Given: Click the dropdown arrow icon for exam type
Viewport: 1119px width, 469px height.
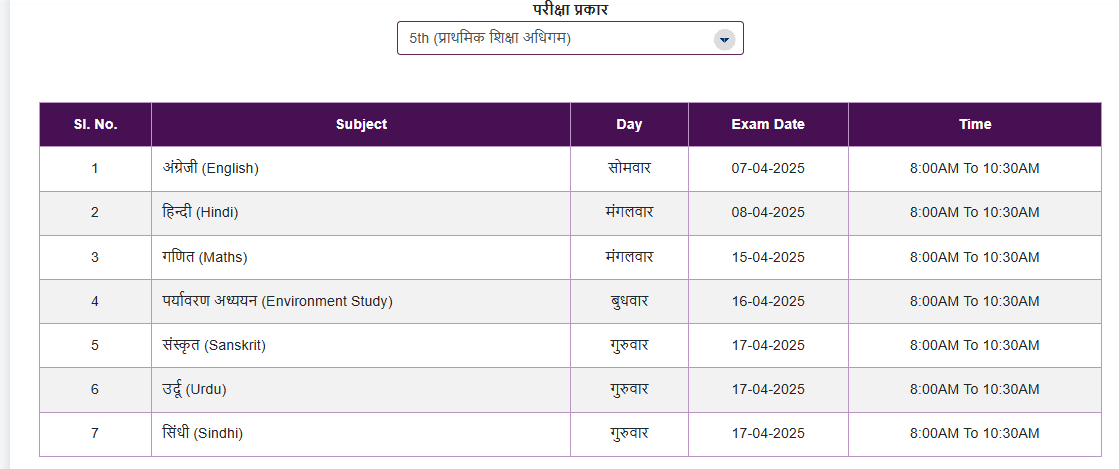Looking at the screenshot, I should [x=725, y=39].
